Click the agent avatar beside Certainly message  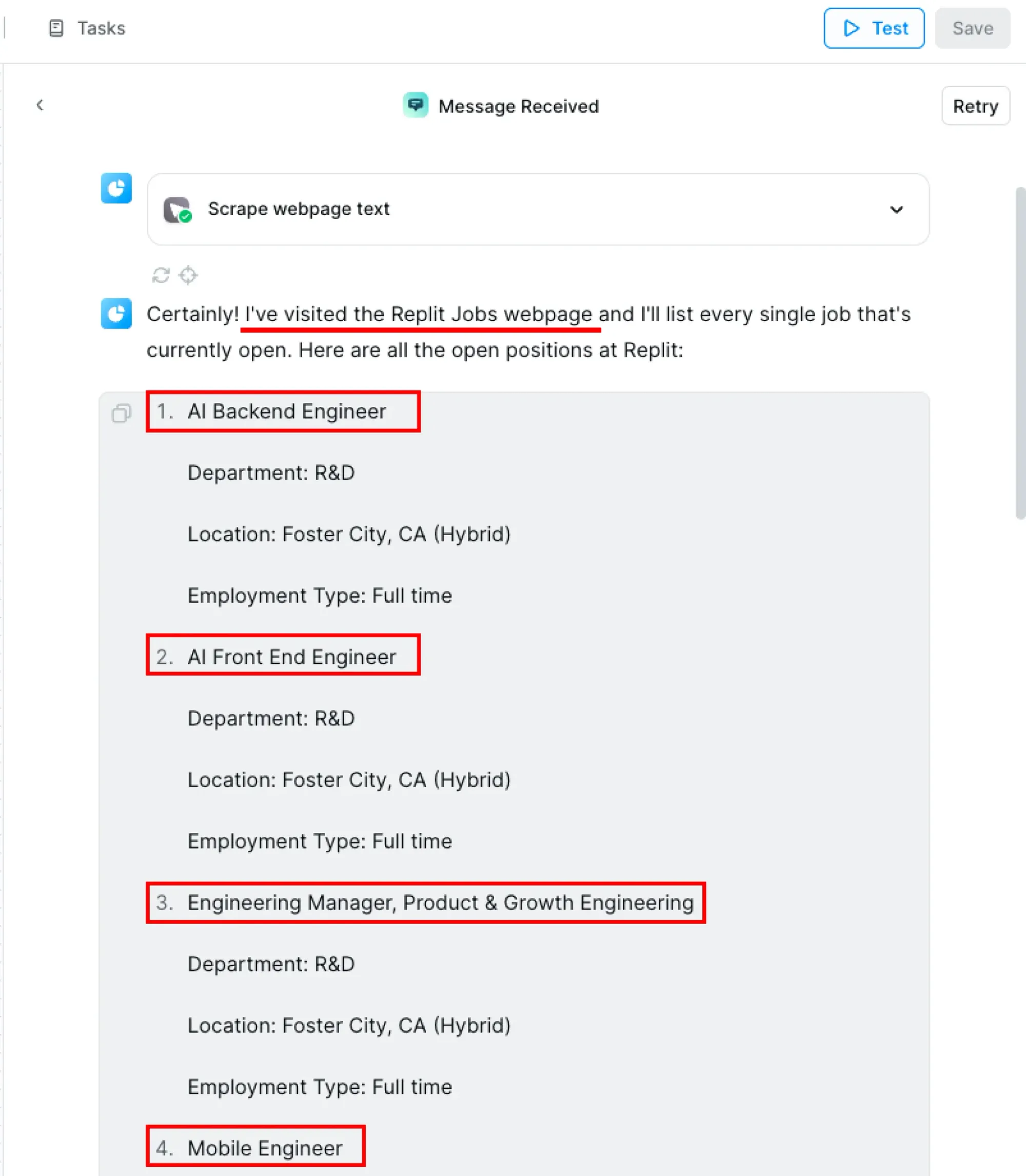tap(116, 313)
